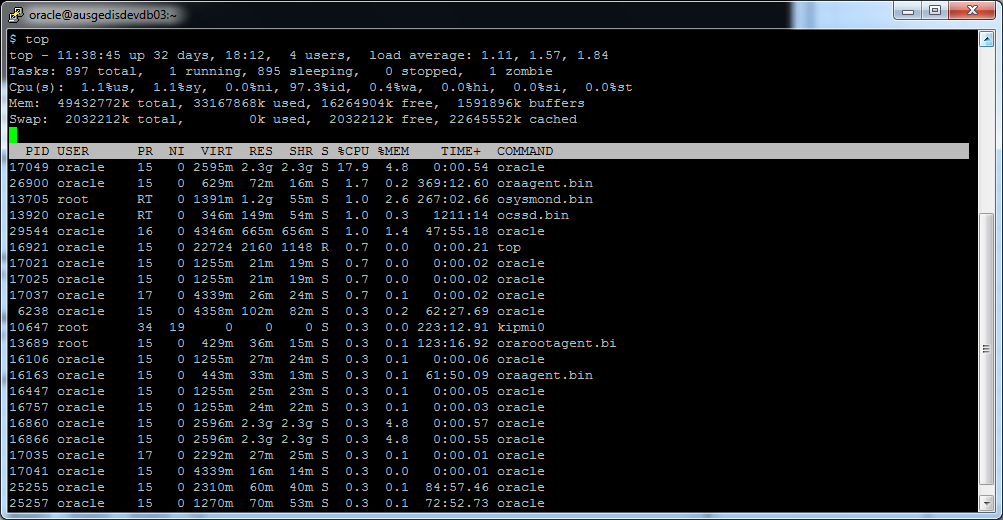Viewport: 1003px width, 520px height.
Task: Click PID 25257 in last row
Action: tap(29, 503)
